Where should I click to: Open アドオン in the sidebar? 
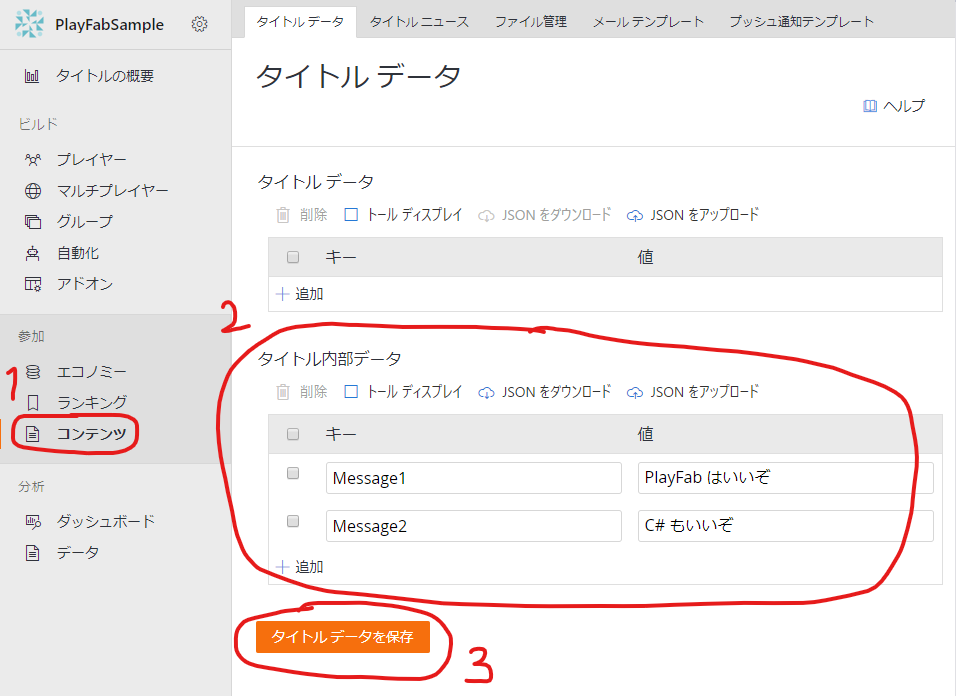[85, 284]
